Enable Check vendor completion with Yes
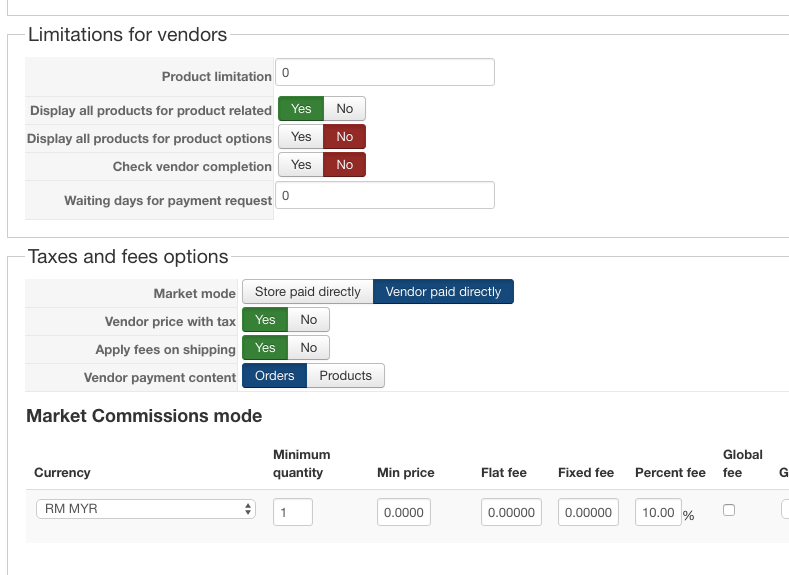This screenshot has height=575, width=789. click(301, 165)
